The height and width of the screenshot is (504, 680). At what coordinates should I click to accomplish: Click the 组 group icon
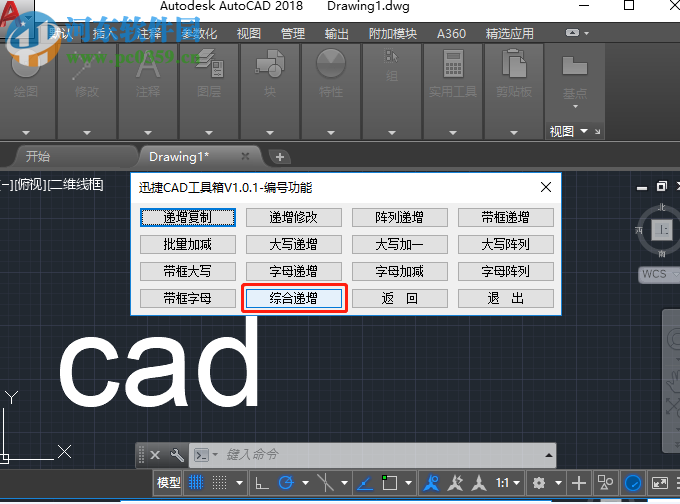392,56
